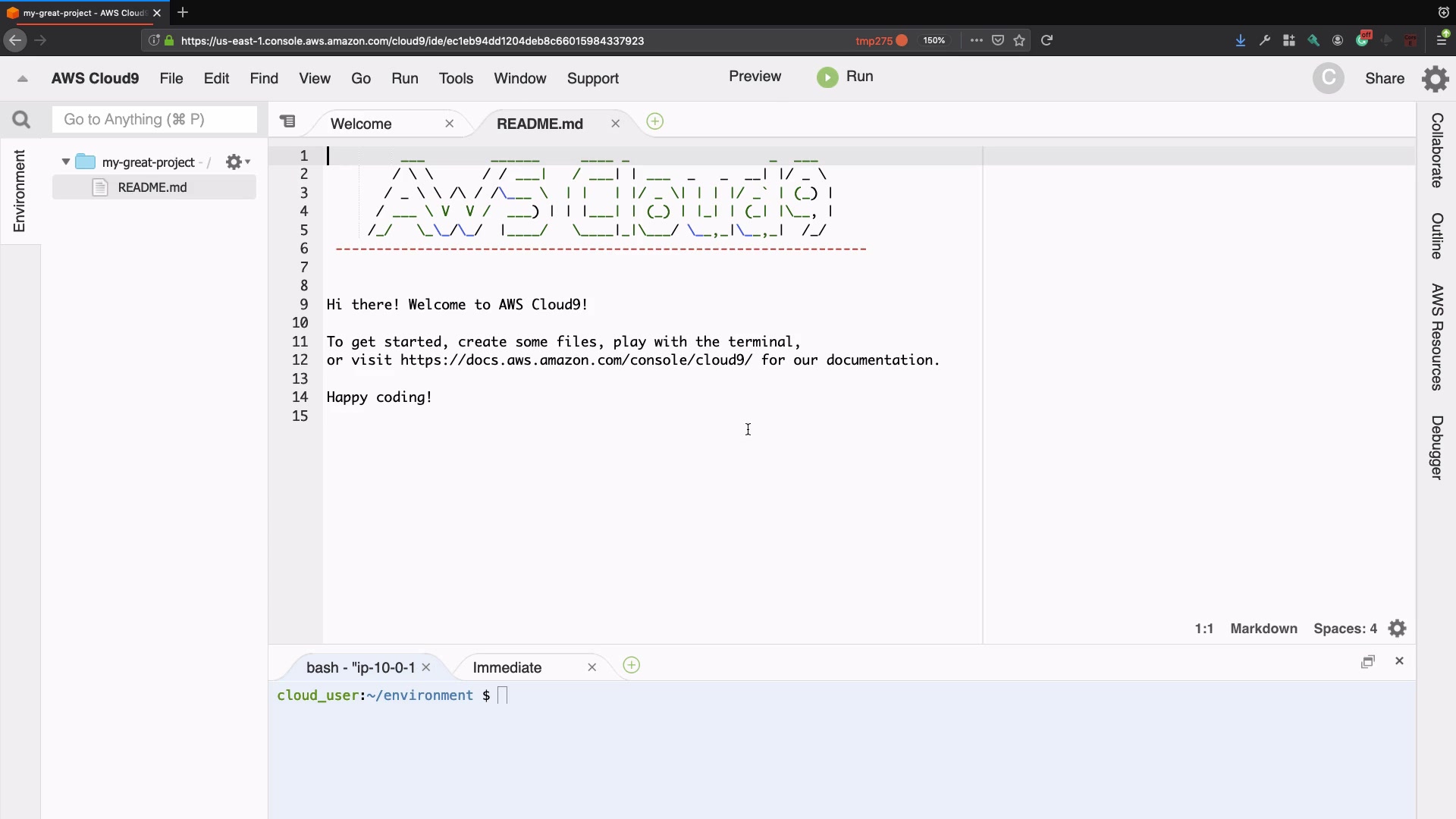The image size is (1456, 819).
Task: Add new editor tab with plus icon
Action: click(655, 122)
